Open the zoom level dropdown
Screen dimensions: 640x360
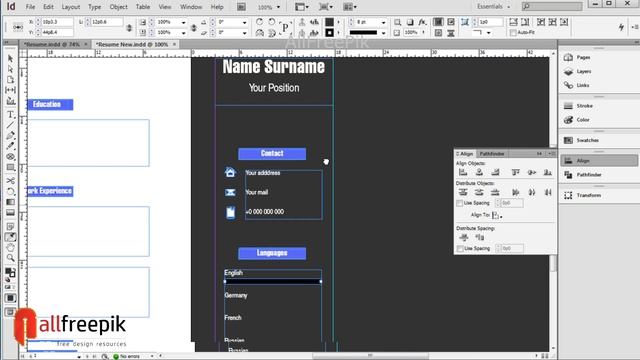coord(278,7)
